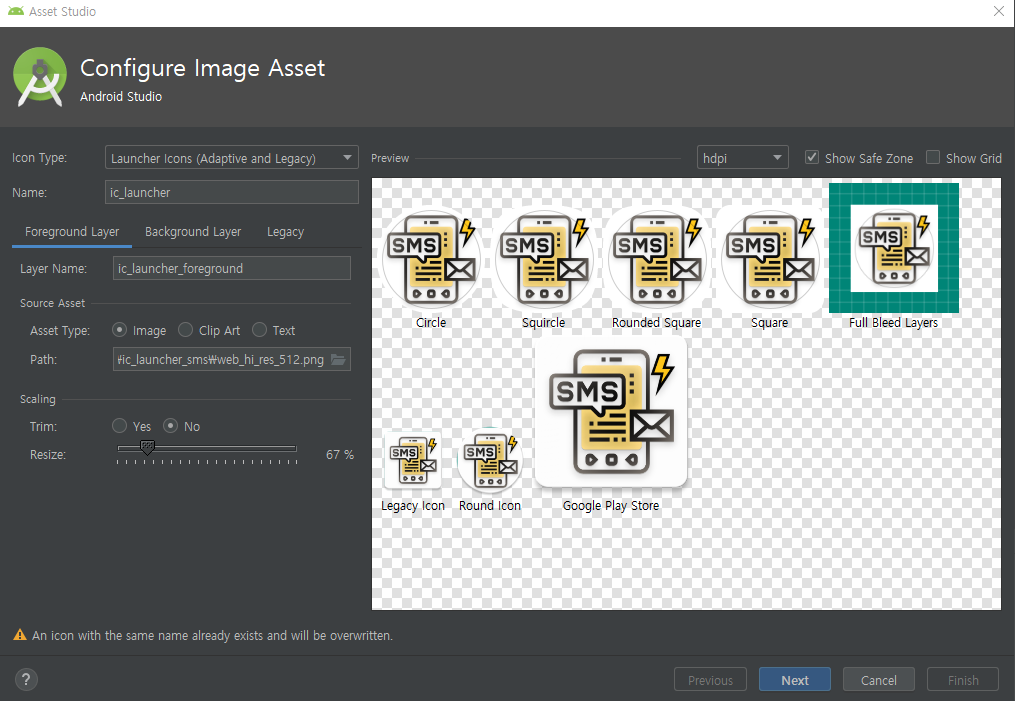
Task: Click the Next button
Action: coord(794,680)
